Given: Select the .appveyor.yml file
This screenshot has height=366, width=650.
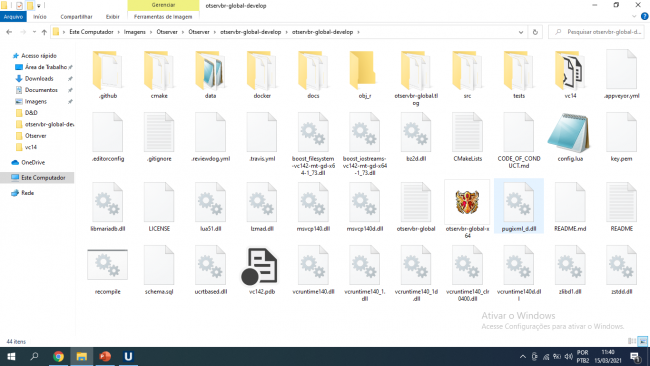Looking at the screenshot, I should pyautogui.click(x=621, y=75).
